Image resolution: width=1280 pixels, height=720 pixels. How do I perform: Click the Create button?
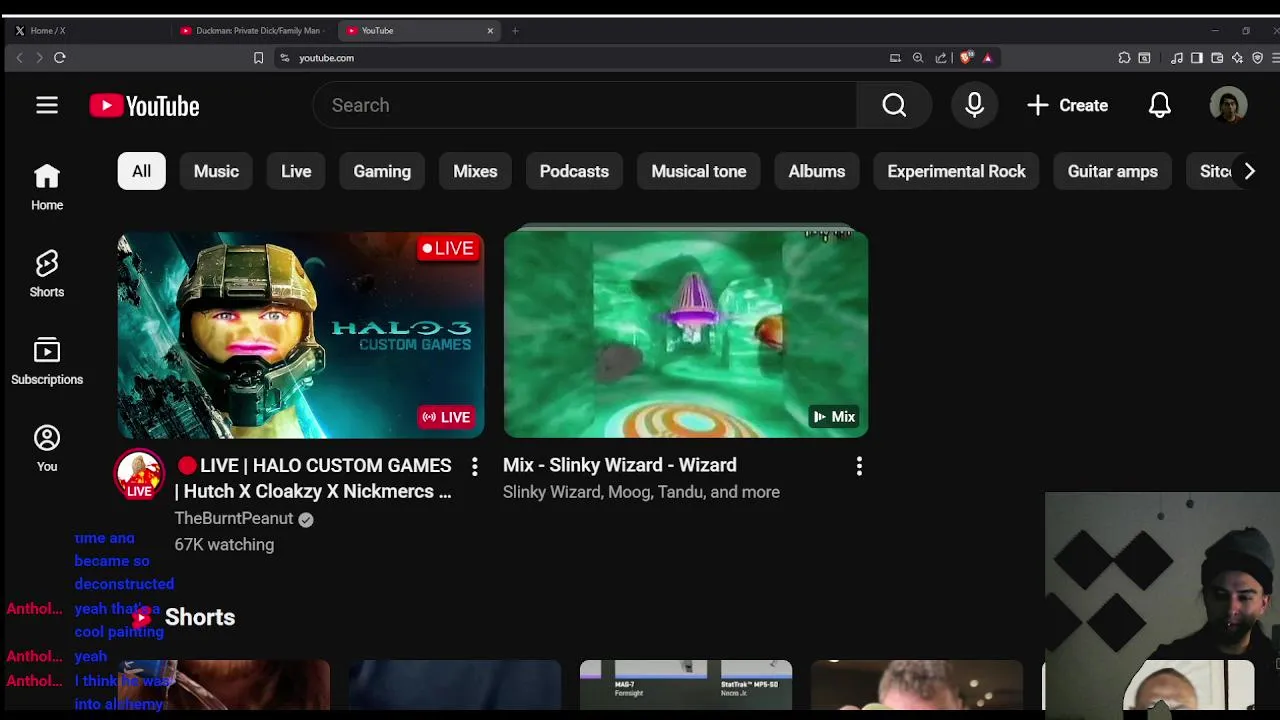(x=1067, y=105)
